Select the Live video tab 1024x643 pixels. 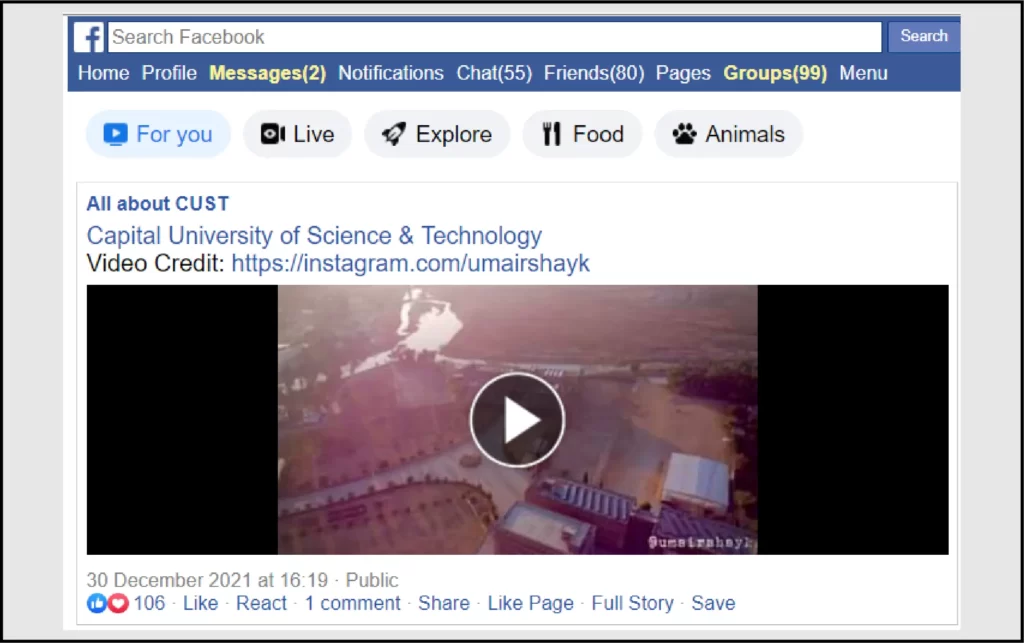pyautogui.click(x=297, y=134)
